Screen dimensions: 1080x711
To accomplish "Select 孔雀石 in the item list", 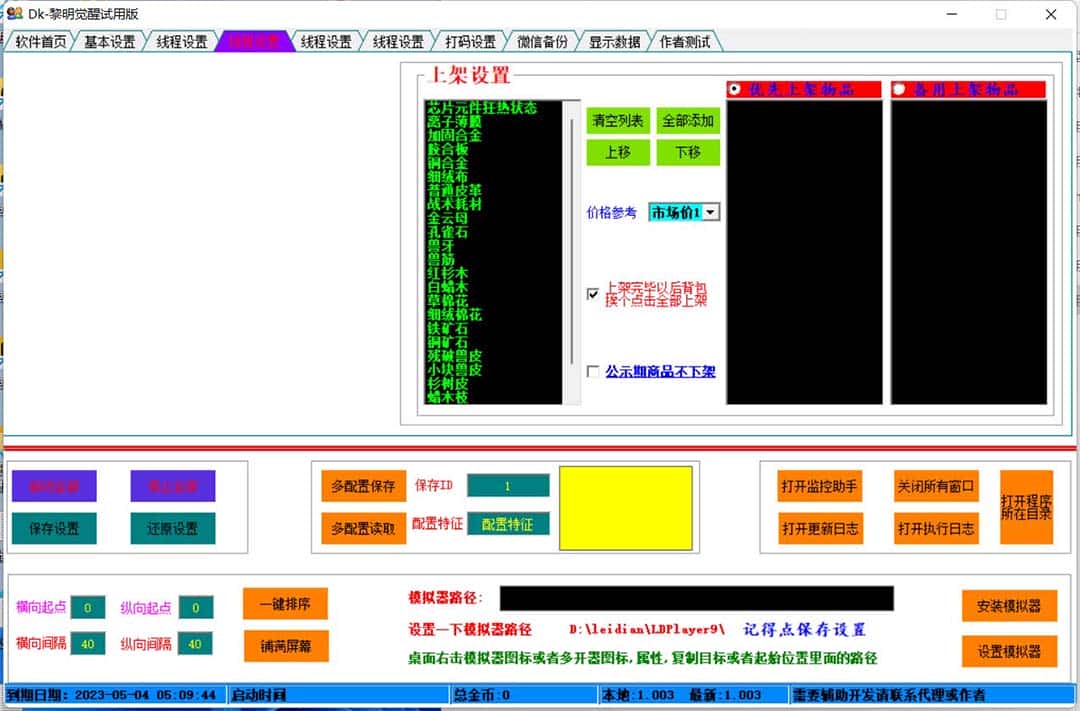I will 447,232.
